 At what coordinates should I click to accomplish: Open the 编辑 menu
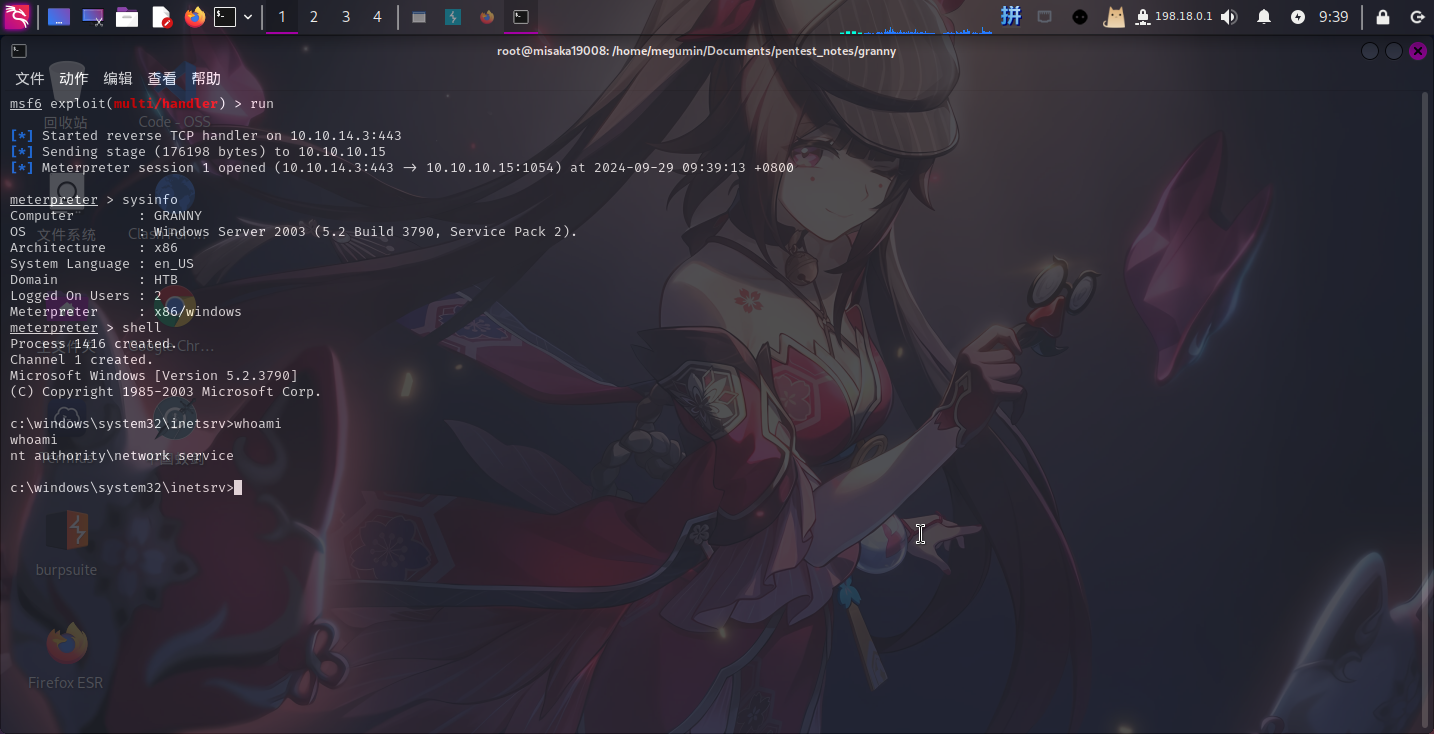click(x=118, y=79)
